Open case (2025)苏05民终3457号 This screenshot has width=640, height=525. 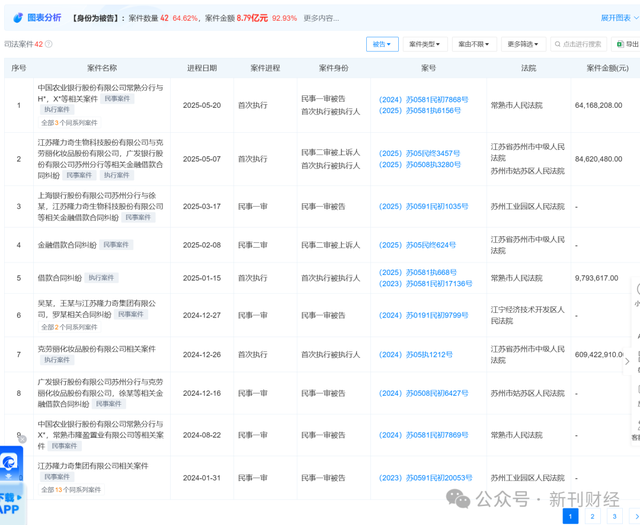pos(419,153)
